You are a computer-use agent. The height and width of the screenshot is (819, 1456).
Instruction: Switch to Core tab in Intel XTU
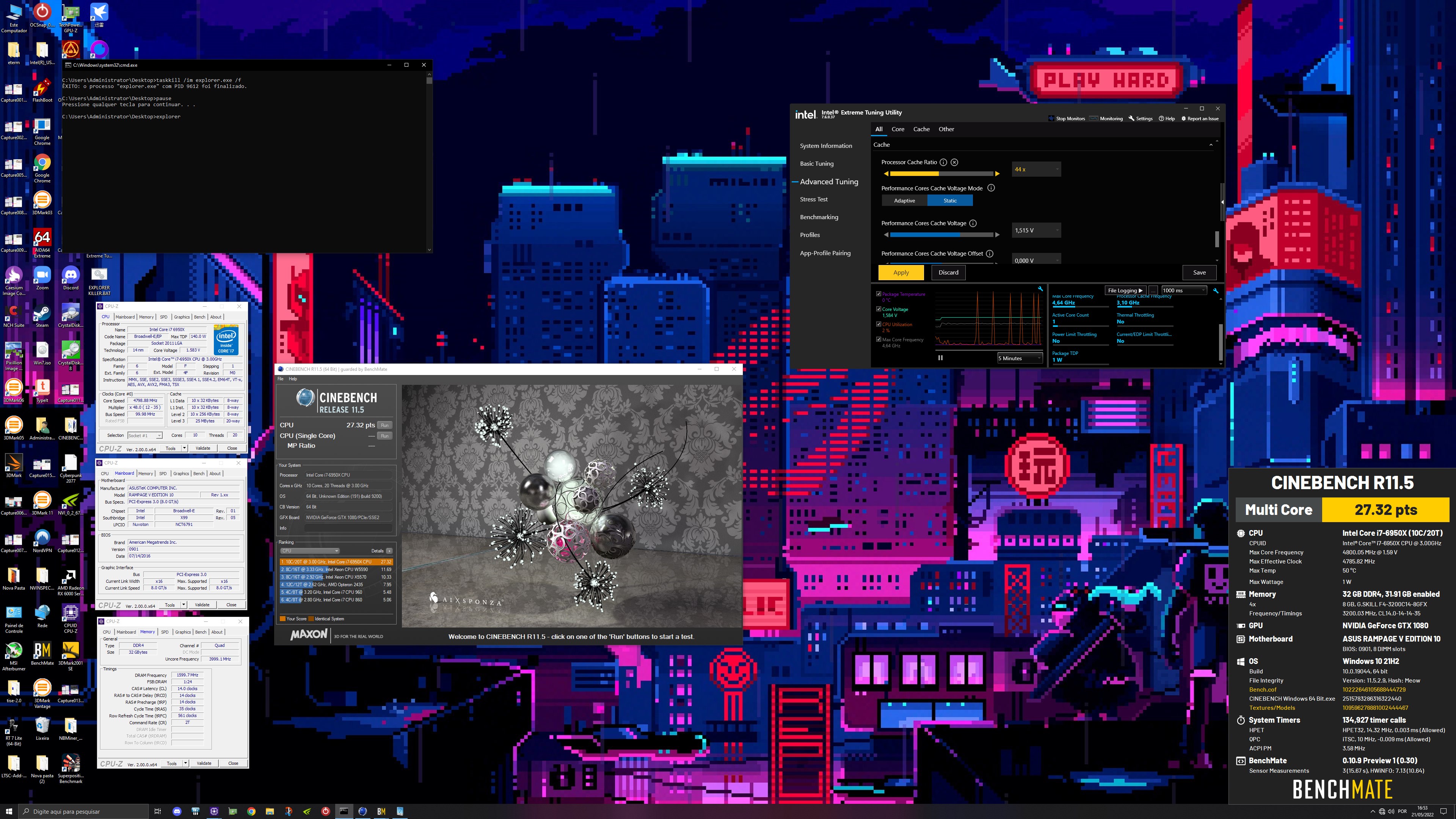coord(897,129)
